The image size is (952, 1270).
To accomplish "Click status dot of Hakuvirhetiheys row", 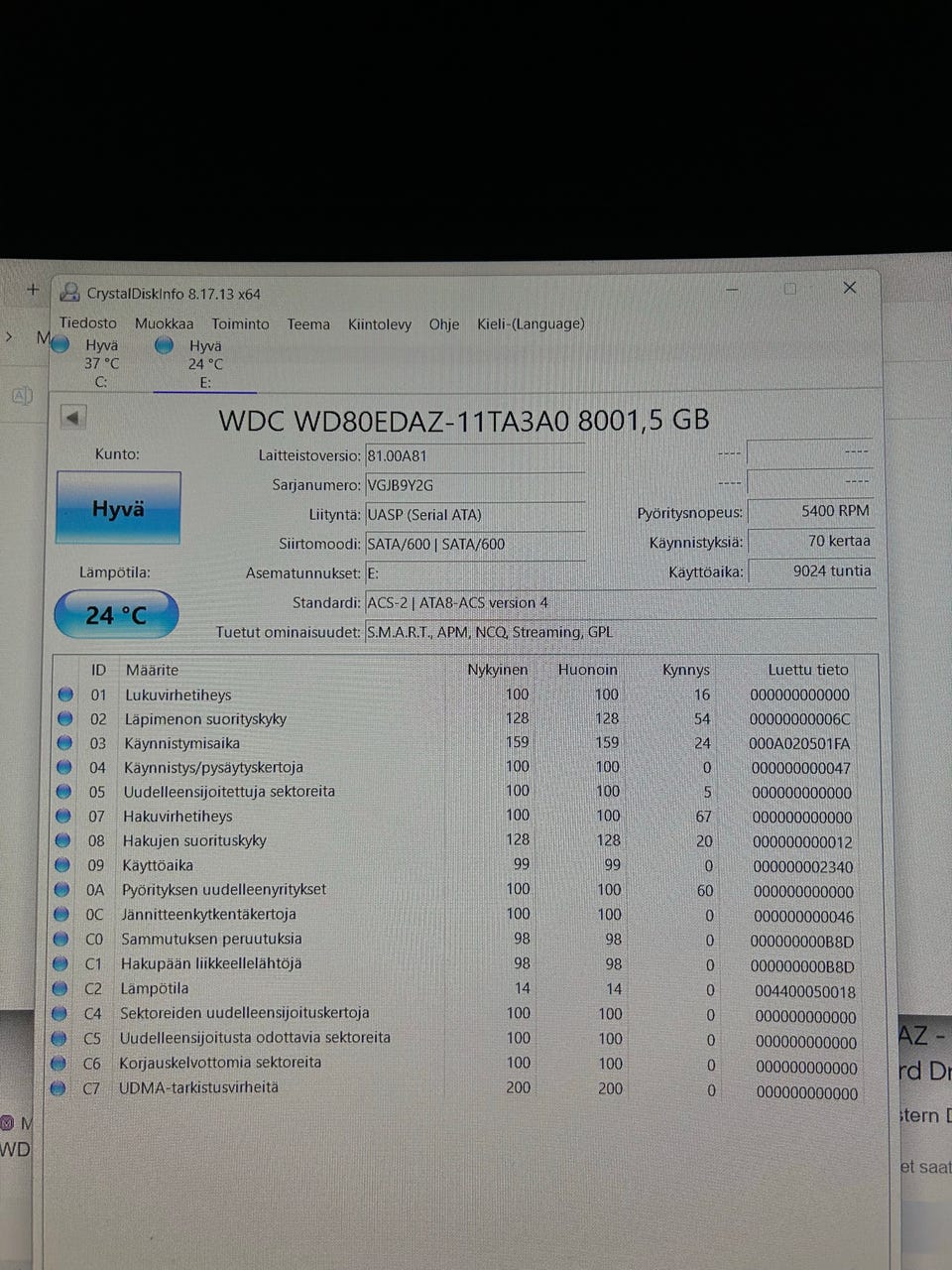I will pos(63,816).
